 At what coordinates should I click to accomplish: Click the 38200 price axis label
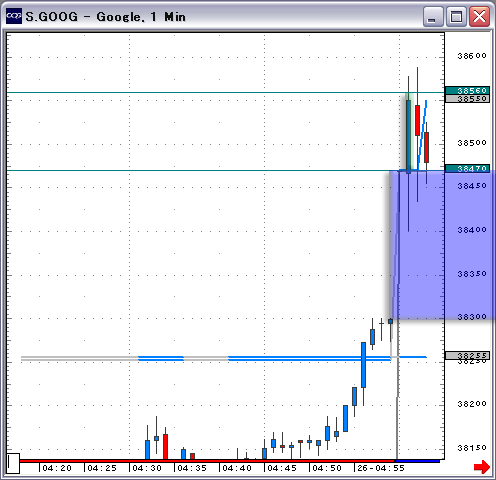[472, 404]
